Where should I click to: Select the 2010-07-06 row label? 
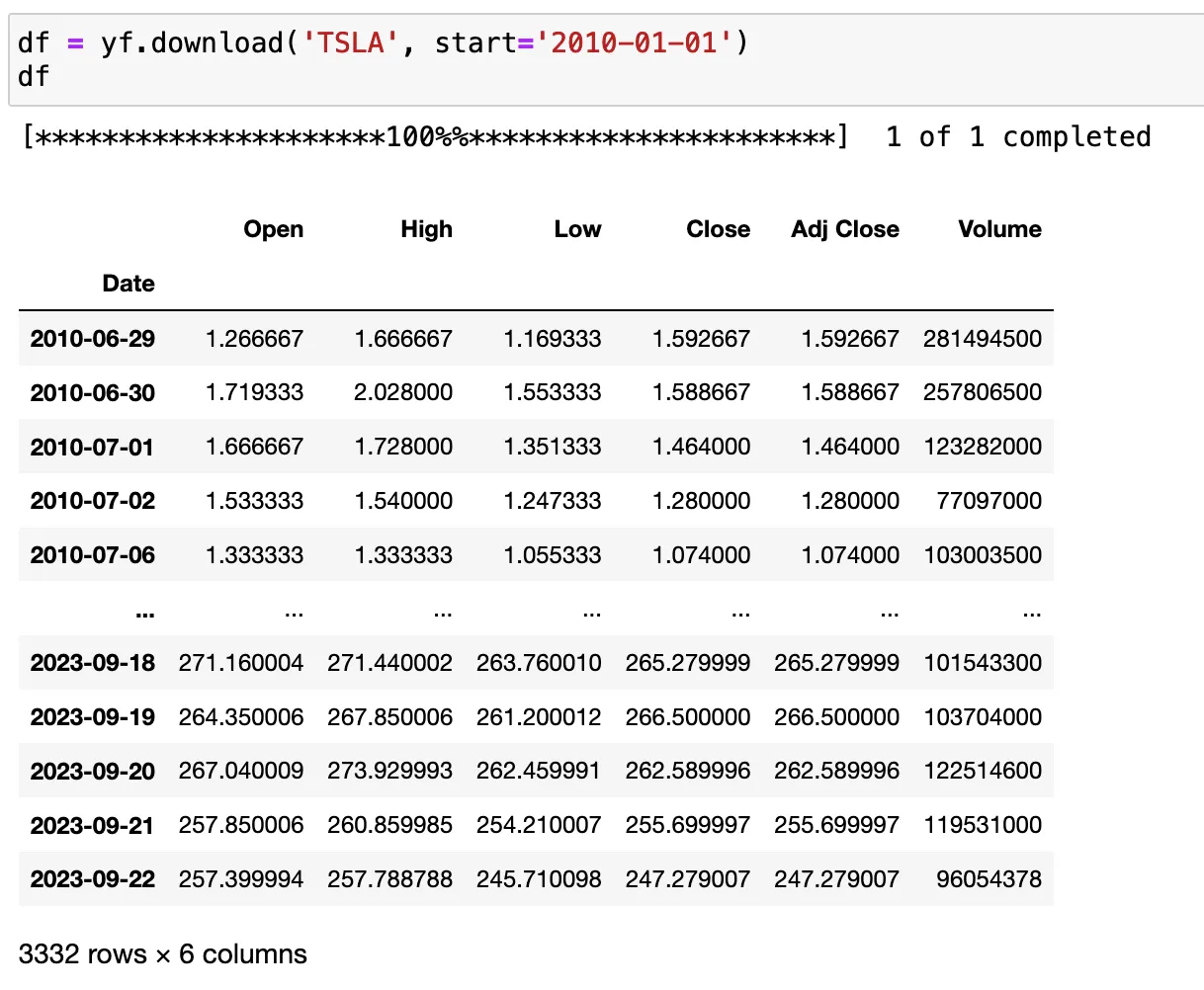coord(93,555)
